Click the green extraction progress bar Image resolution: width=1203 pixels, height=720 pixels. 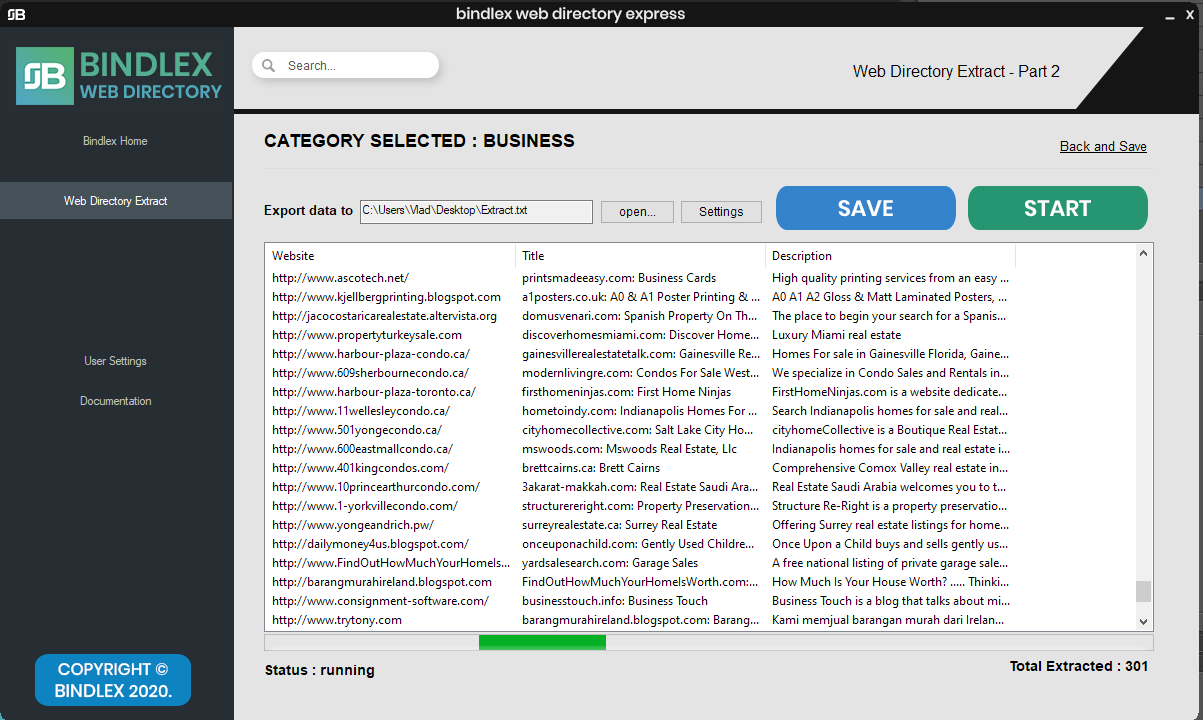(542, 642)
